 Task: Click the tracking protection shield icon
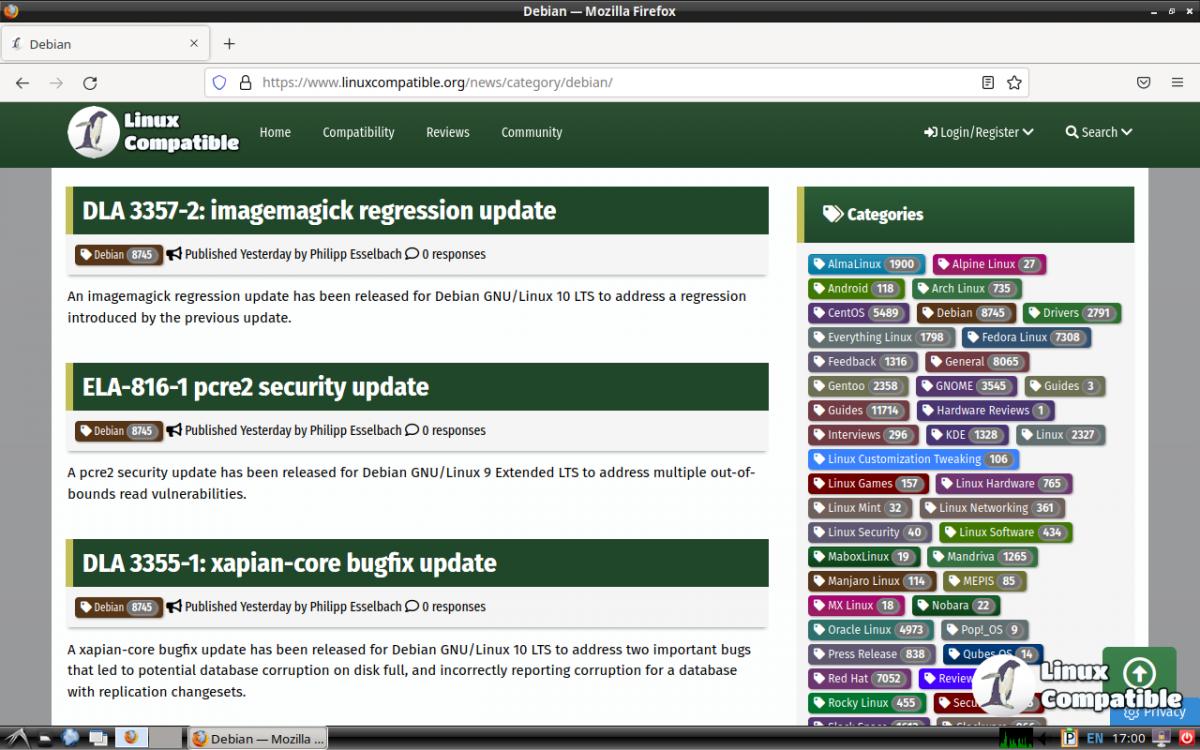(x=220, y=83)
